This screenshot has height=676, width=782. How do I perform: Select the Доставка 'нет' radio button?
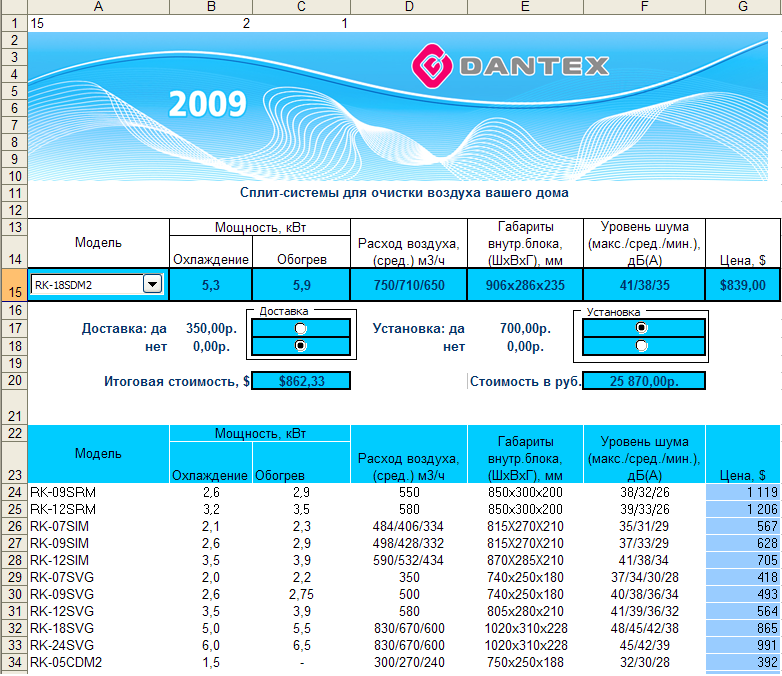[x=300, y=346]
